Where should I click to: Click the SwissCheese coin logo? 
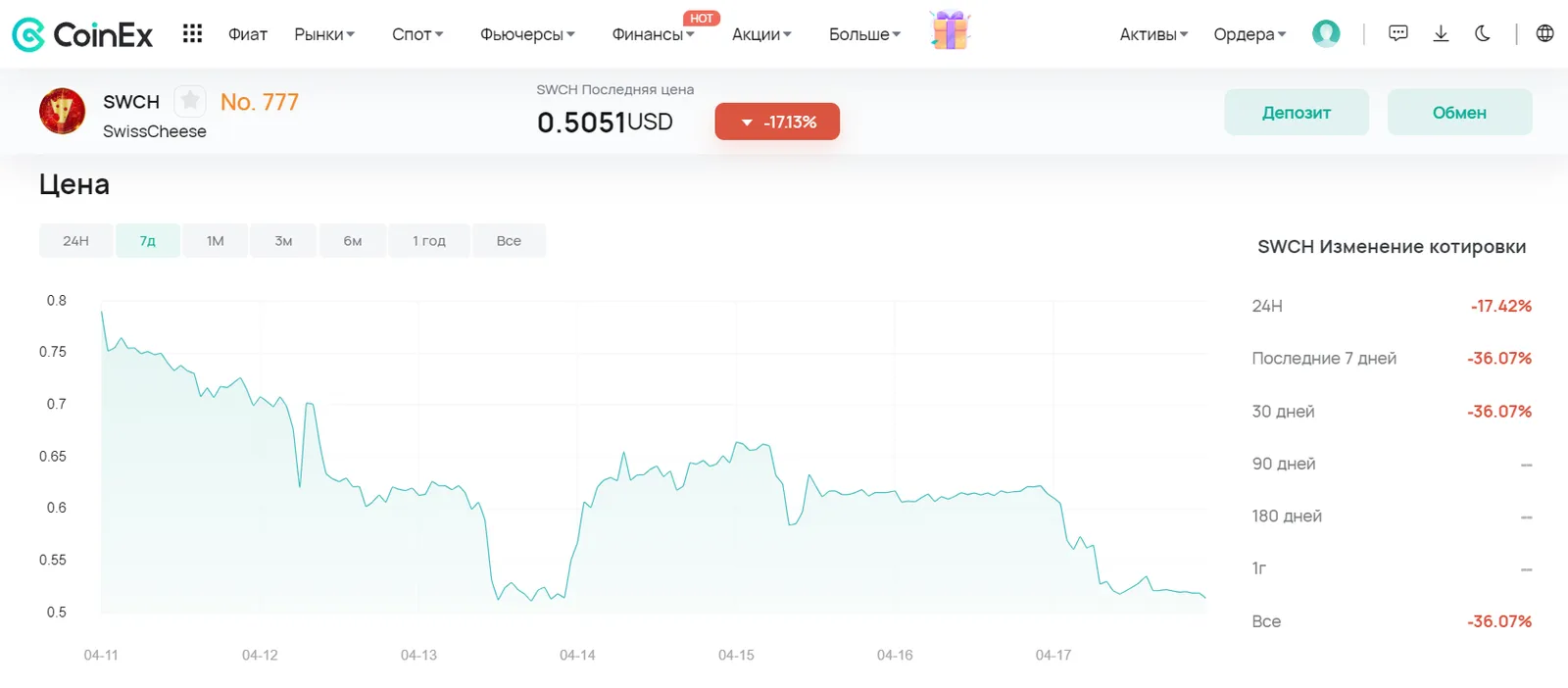(x=62, y=111)
